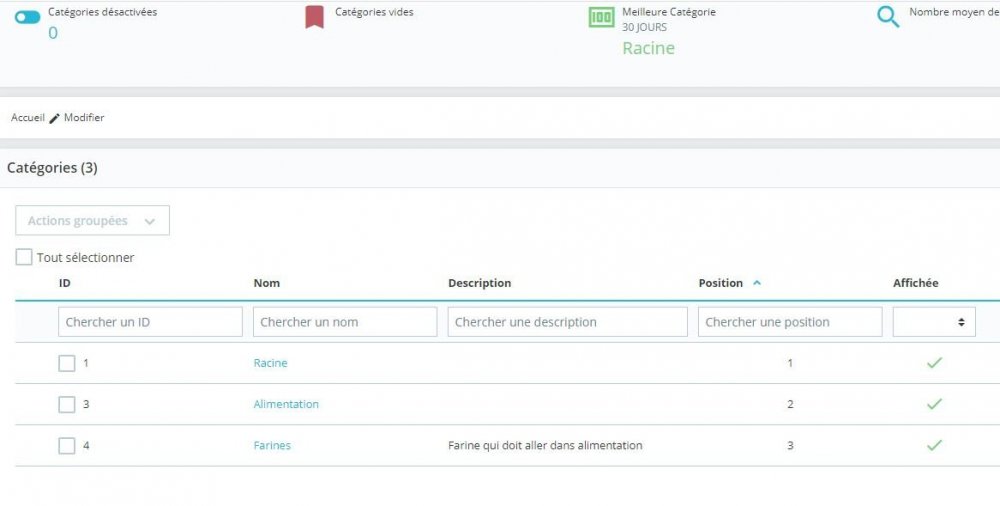Click the green checkmark for Racine
The height and width of the screenshot is (506, 1000).
934,363
